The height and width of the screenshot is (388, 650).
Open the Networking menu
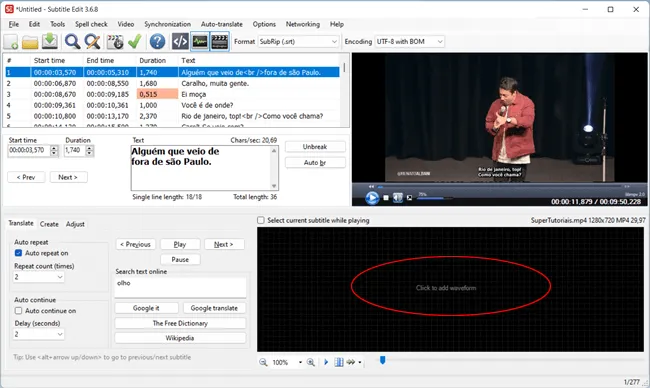pos(303,24)
